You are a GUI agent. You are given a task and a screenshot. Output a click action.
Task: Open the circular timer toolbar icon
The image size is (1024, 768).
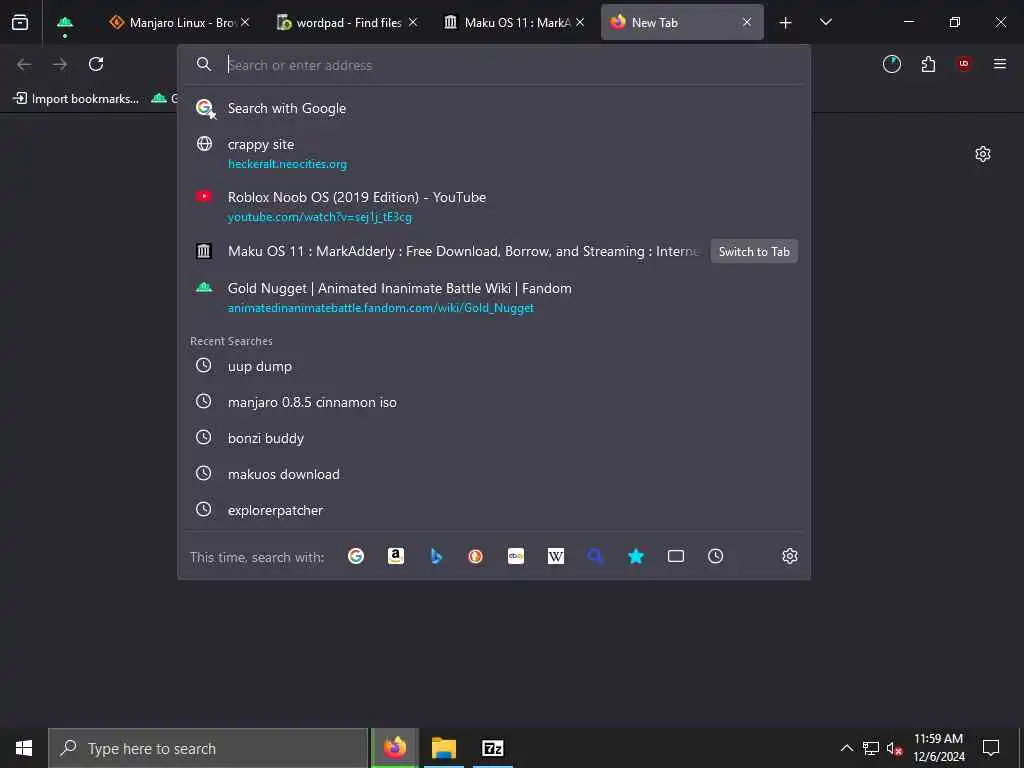coord(891,64)
